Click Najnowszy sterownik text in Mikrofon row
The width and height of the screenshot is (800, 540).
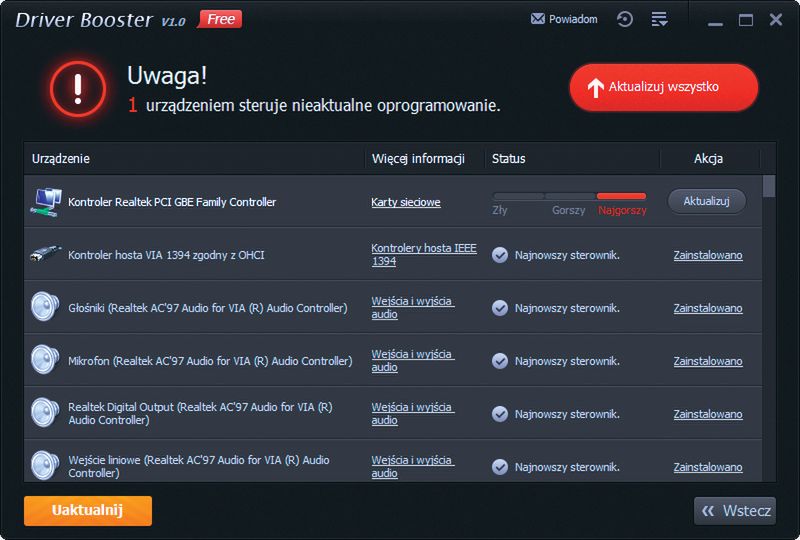[x=567, y=361]
